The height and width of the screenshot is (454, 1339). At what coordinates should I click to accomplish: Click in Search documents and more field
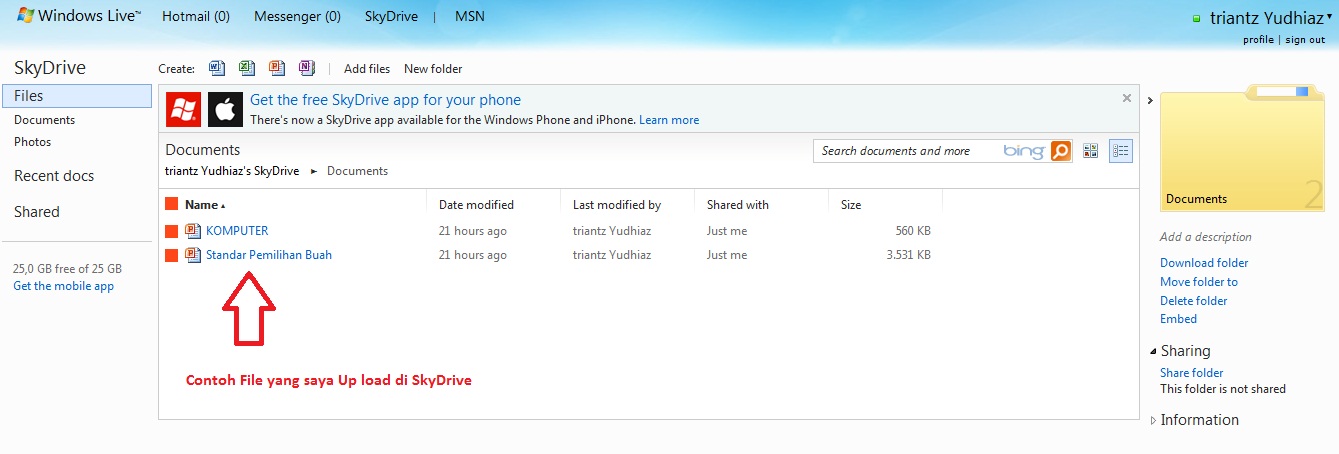pyautogui.click(x=908, y=151)
